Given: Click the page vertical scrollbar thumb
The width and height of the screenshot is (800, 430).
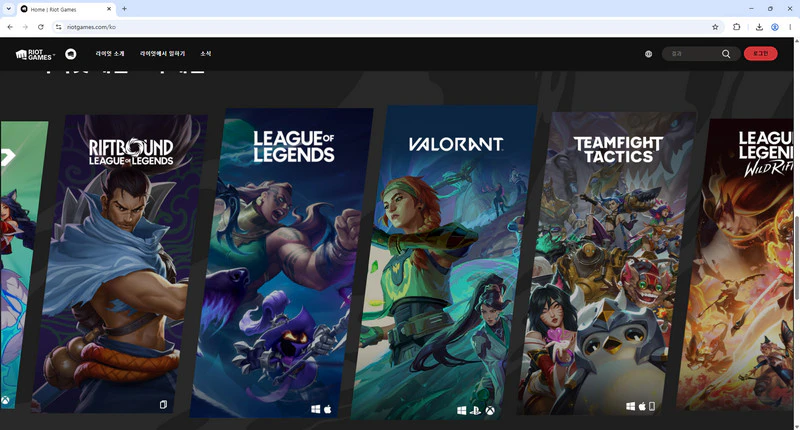Looking at the screenshot, I should (797, 258).
